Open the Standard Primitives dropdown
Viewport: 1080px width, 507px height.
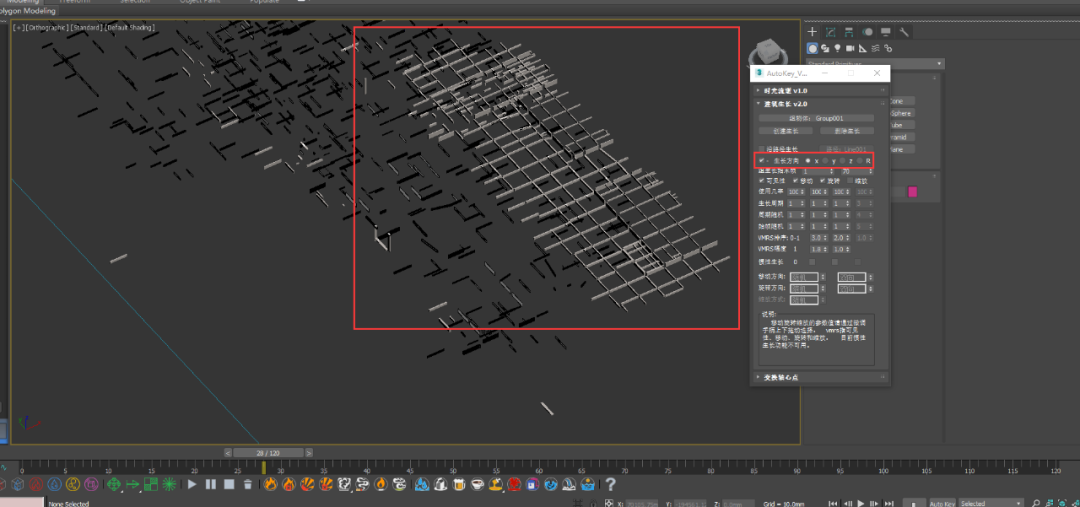click(x=875, y=64)
